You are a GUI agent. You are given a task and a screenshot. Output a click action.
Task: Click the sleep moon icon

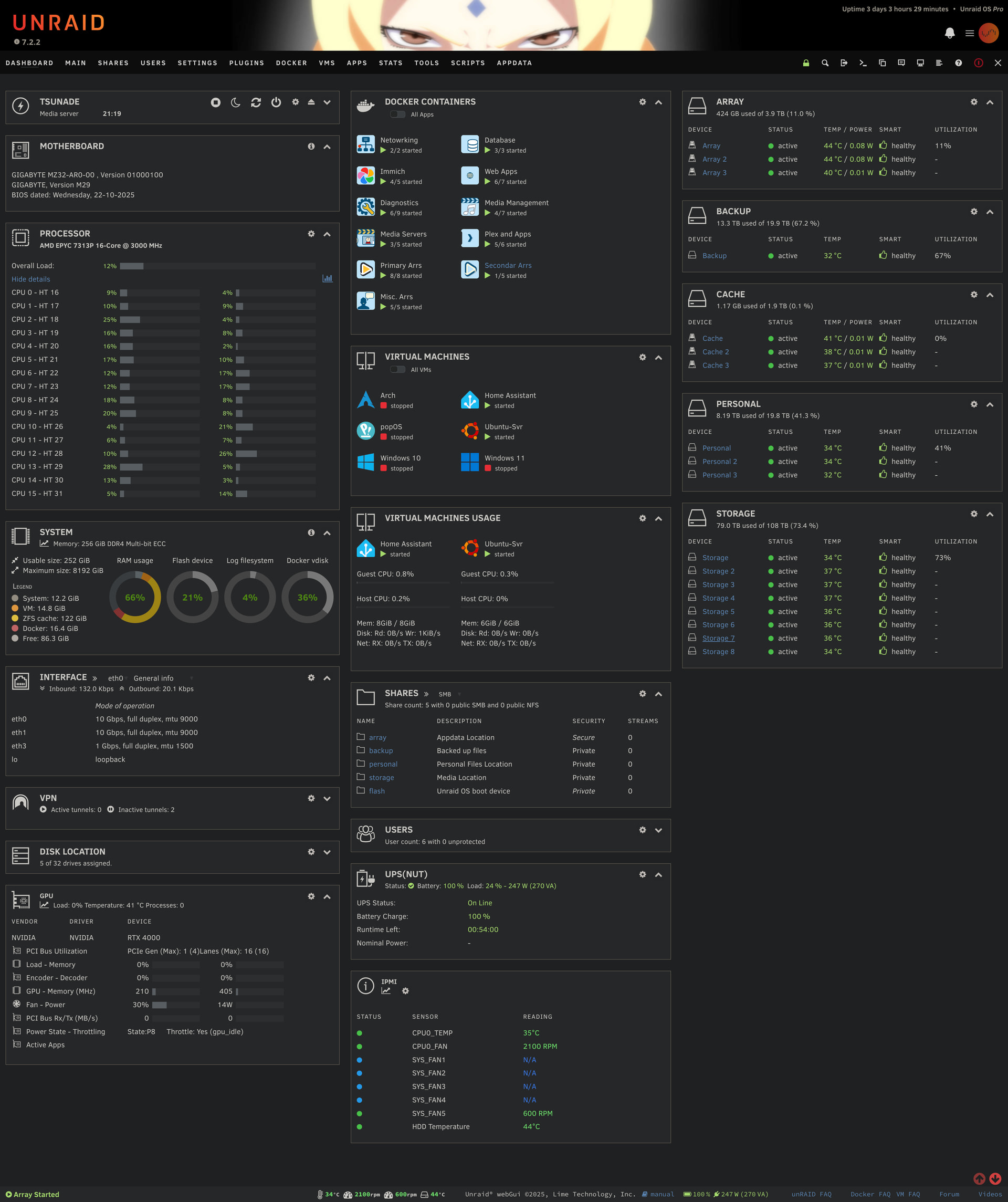coord(235,102)
